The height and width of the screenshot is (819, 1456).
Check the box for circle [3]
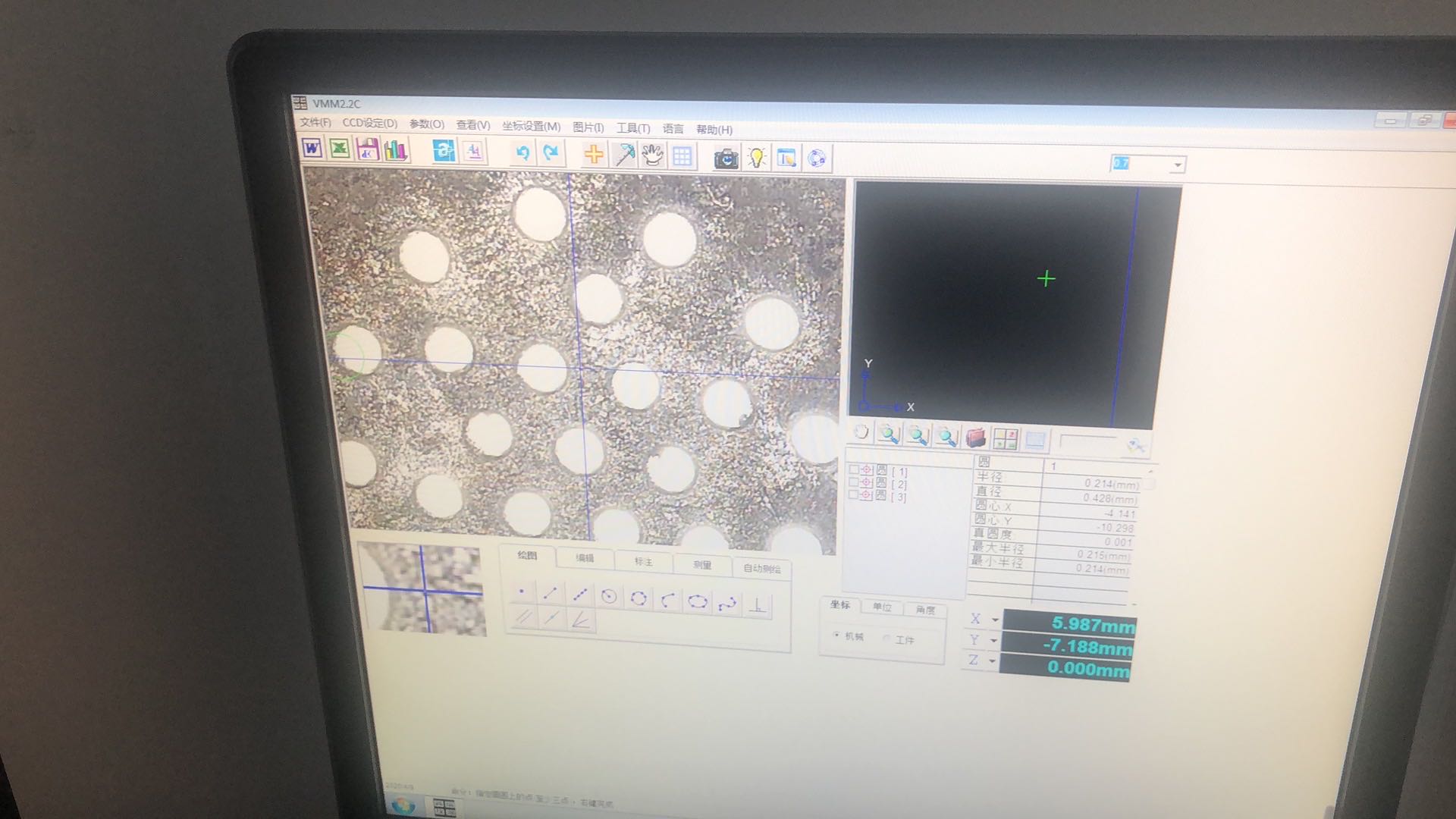coord(853,494)
